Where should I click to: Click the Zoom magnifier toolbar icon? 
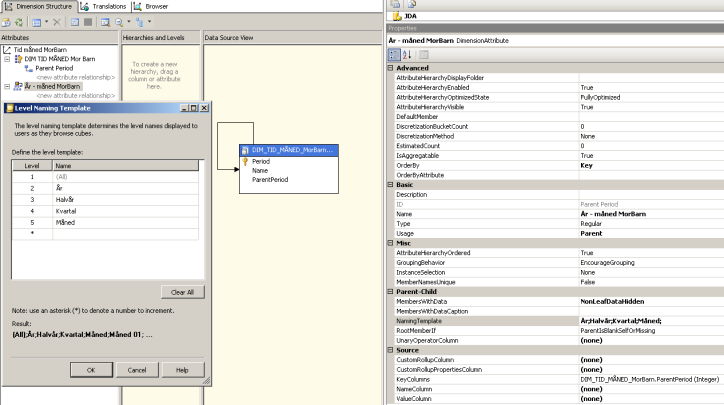pos(119,22)
